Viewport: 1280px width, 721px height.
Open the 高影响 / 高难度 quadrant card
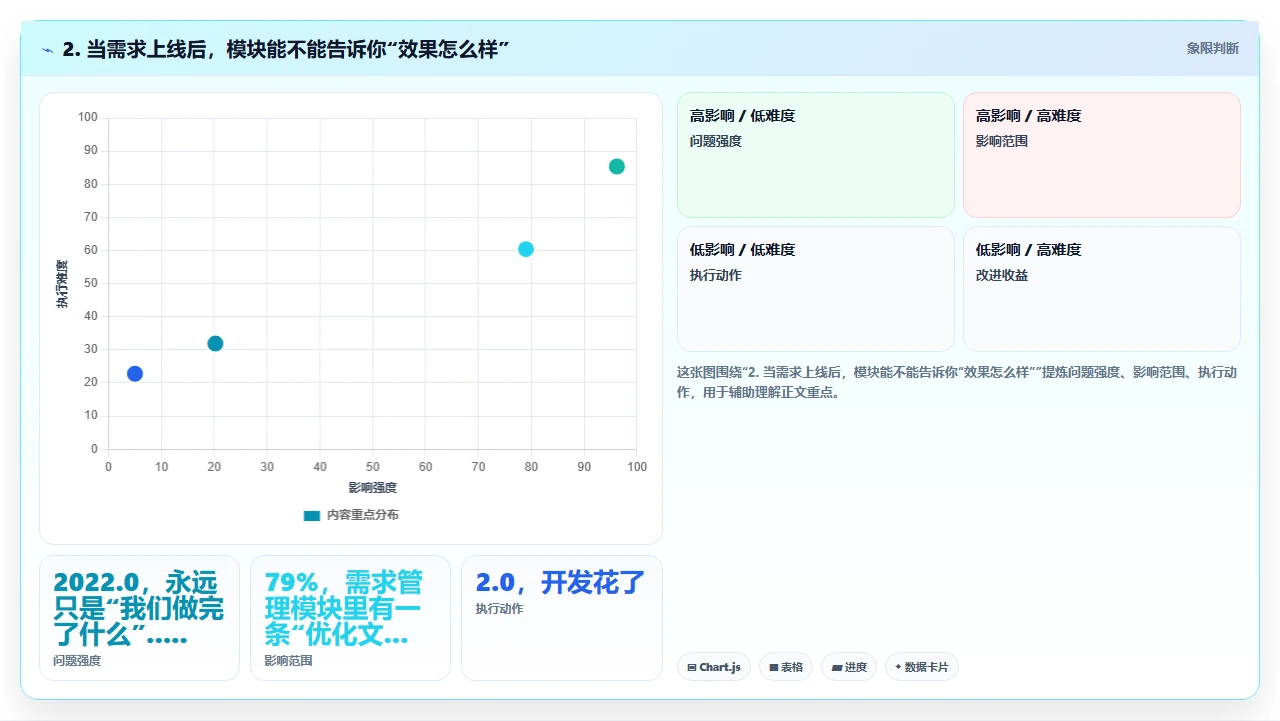pos(1102,155)
